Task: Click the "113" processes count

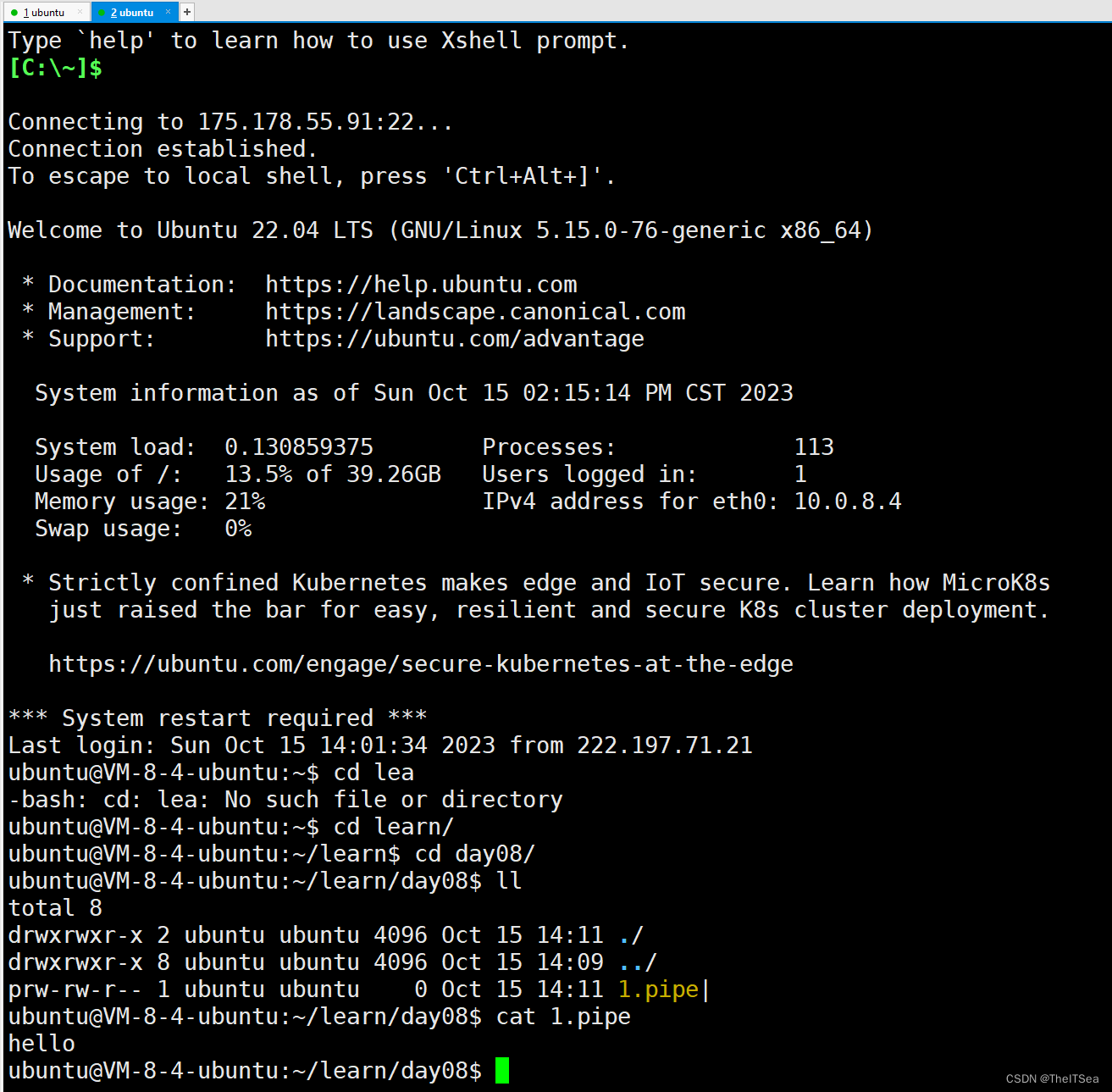Action: [814, 447]
